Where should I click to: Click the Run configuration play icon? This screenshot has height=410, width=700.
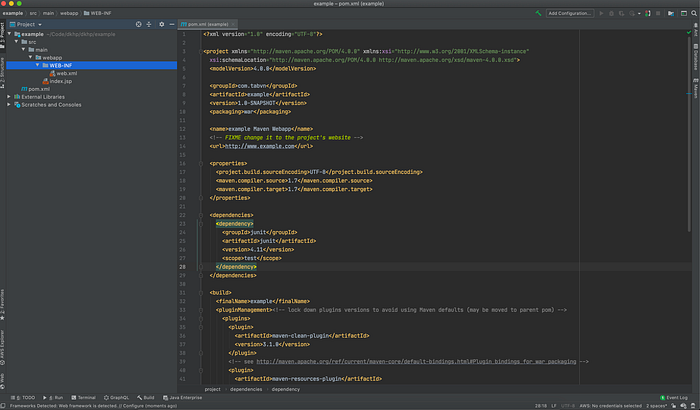coord(601,13)
